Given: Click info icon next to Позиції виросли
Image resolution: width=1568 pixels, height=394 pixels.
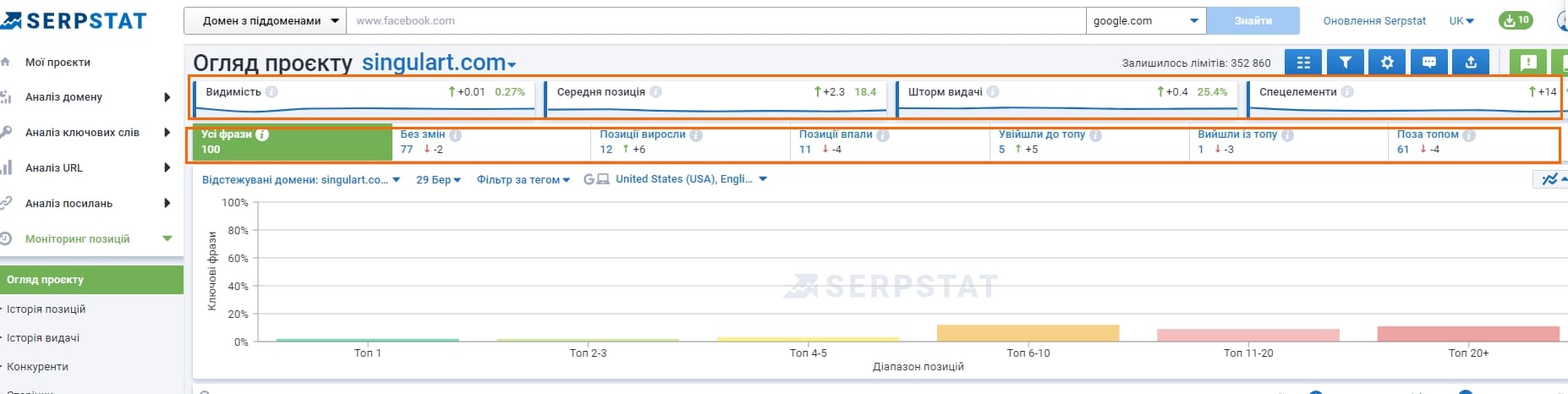Looking at the screenshot, I should pyautogui.click(x=696, y=135).
